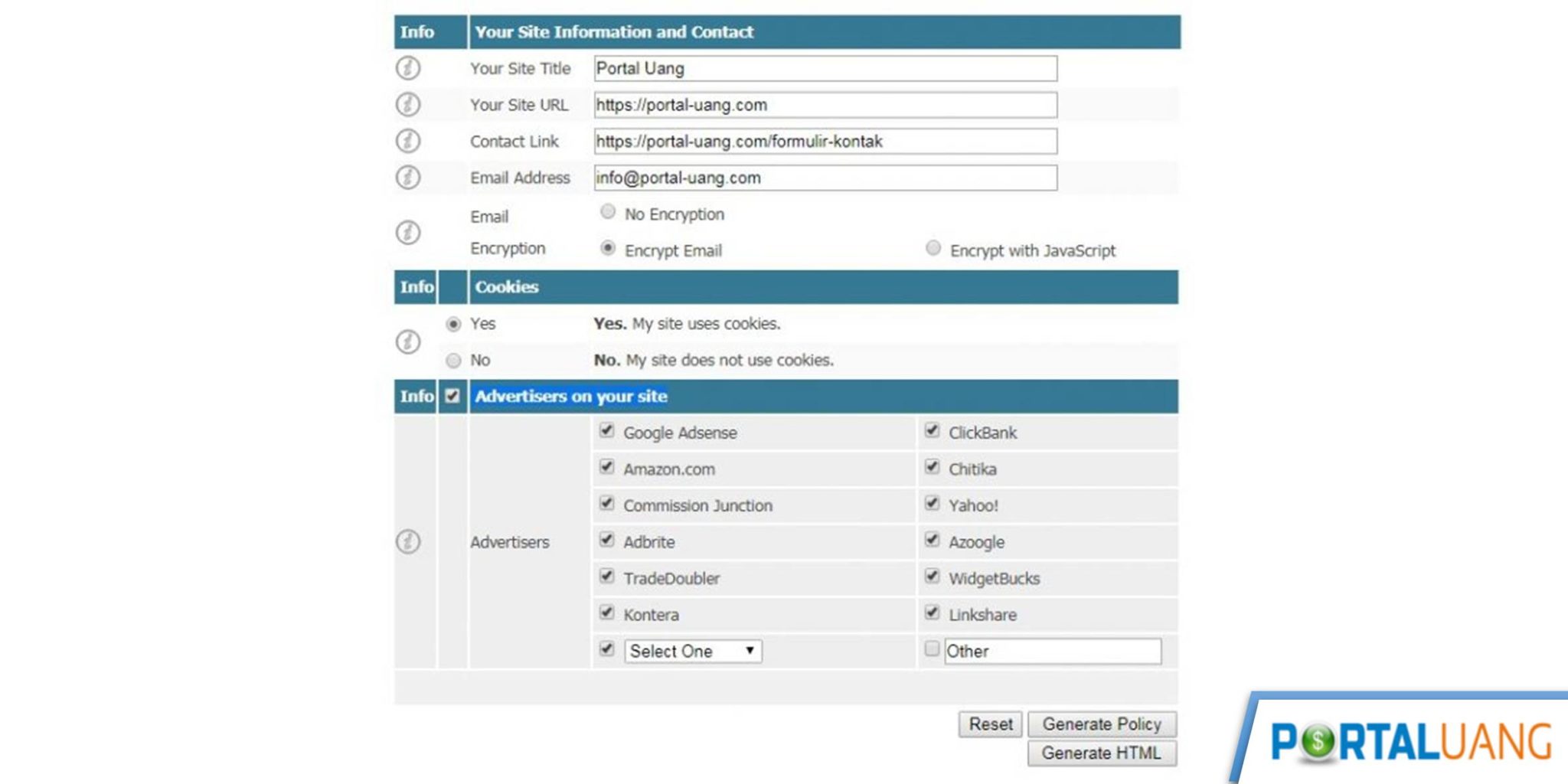This screenshot has height=784, width=1568.
Task: Uncheck the WidgetBucks advertiser
Action: tap(932, 577)
